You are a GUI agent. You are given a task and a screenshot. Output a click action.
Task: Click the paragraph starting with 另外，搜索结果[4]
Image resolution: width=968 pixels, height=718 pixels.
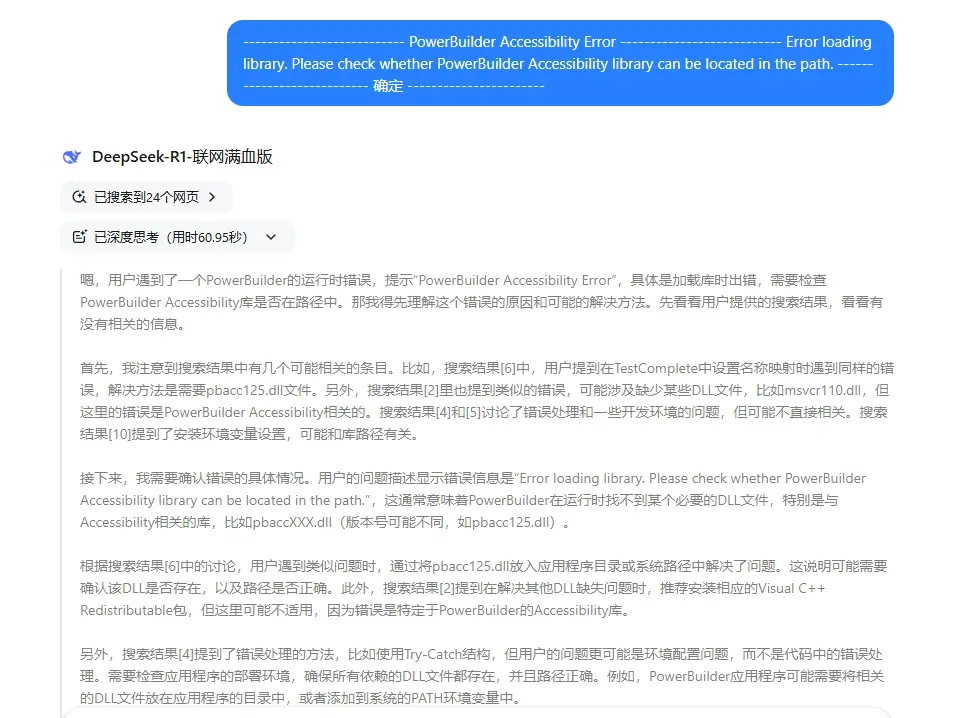(480, 676)
